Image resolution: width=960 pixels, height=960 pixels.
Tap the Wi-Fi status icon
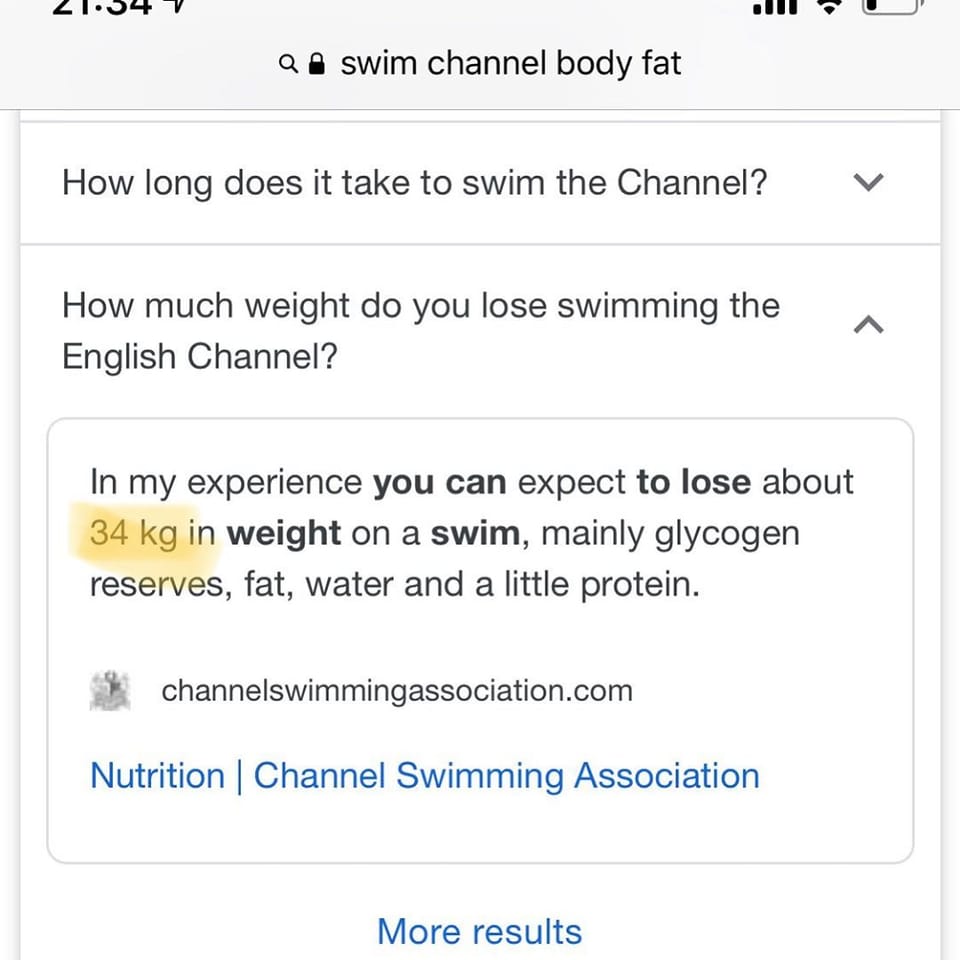pos(830,6)
